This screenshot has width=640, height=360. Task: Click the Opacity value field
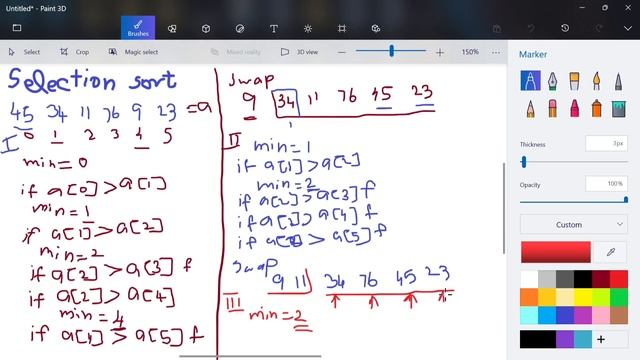(606, 184)
